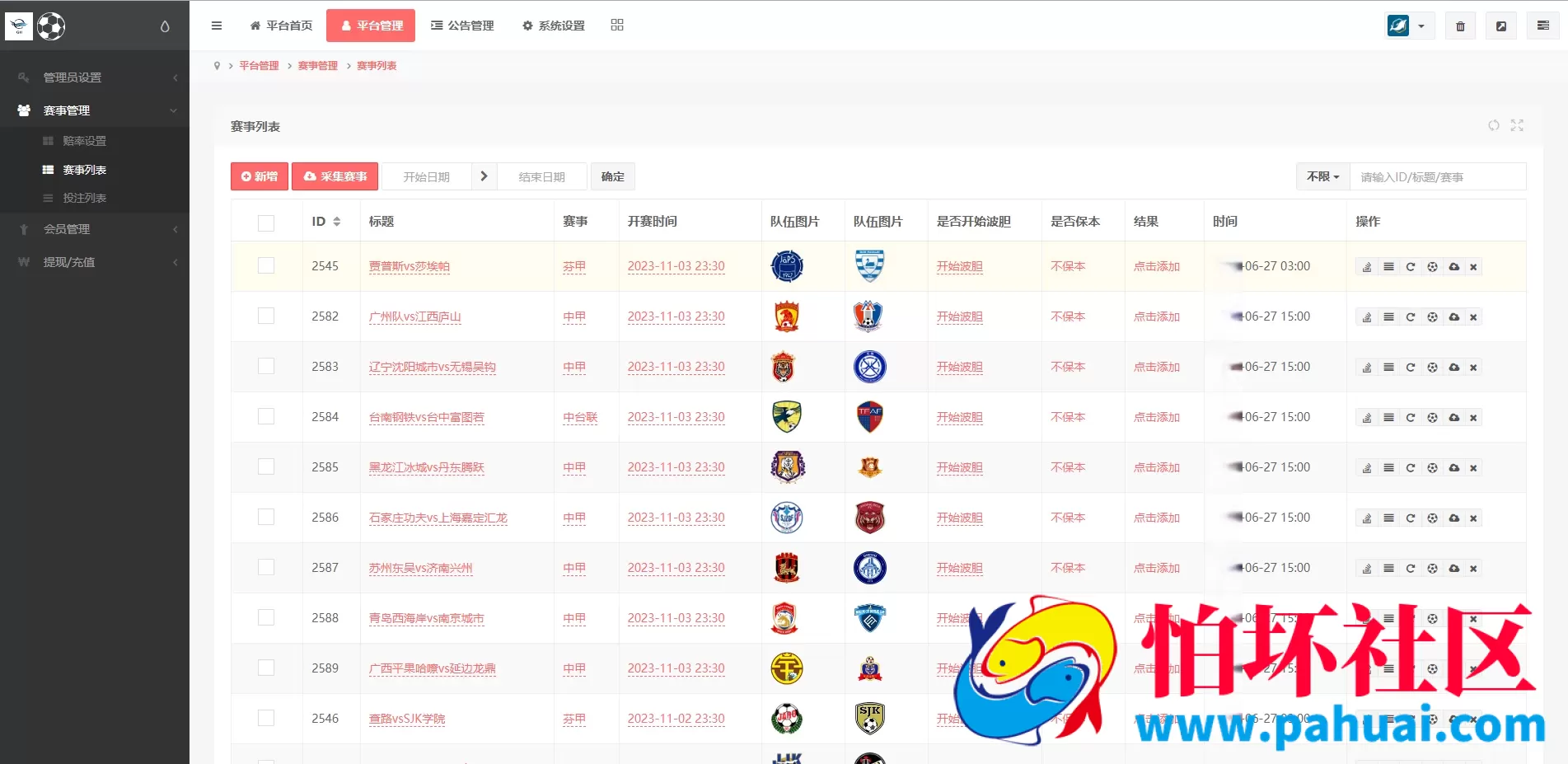Click the cloud upload icon for row 2545
Viewport: 1568px width, 764px height.
click(x=1454, y=267)
